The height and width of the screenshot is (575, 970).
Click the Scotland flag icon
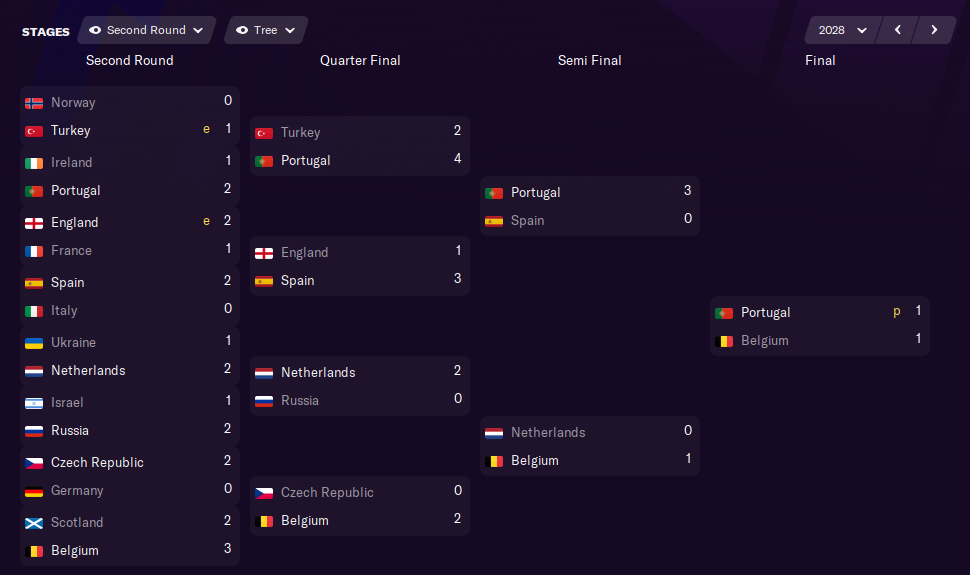pyautogui.click(x=34, y=523)
